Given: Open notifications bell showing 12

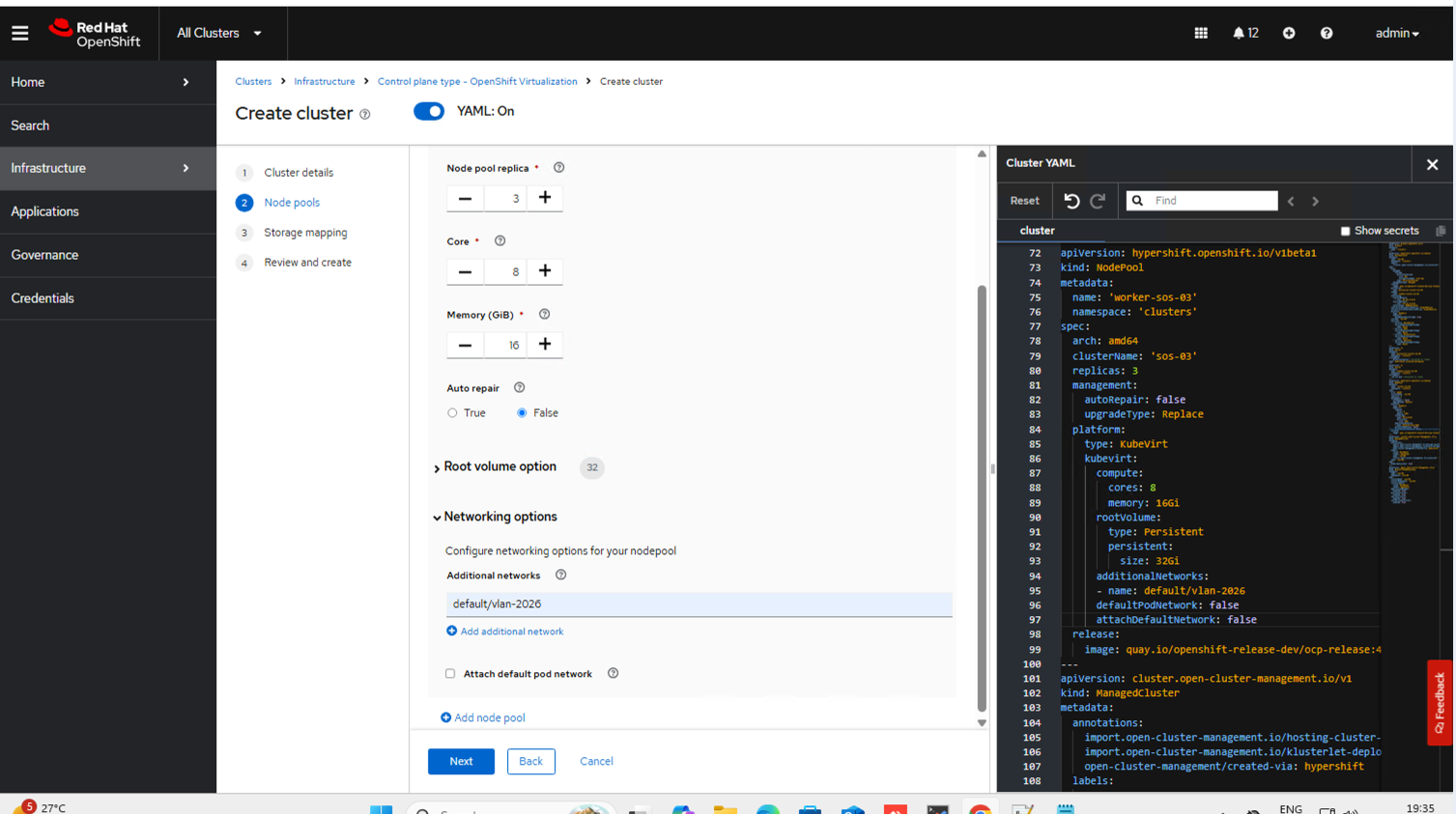Looking at the screenshot, I should click(1245, 33).
